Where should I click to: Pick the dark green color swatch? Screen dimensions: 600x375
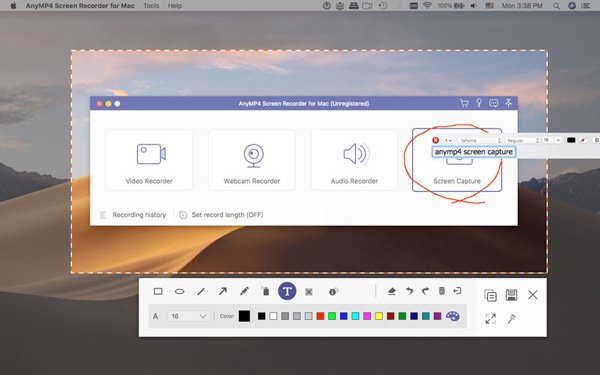click(x=402, y=316)
